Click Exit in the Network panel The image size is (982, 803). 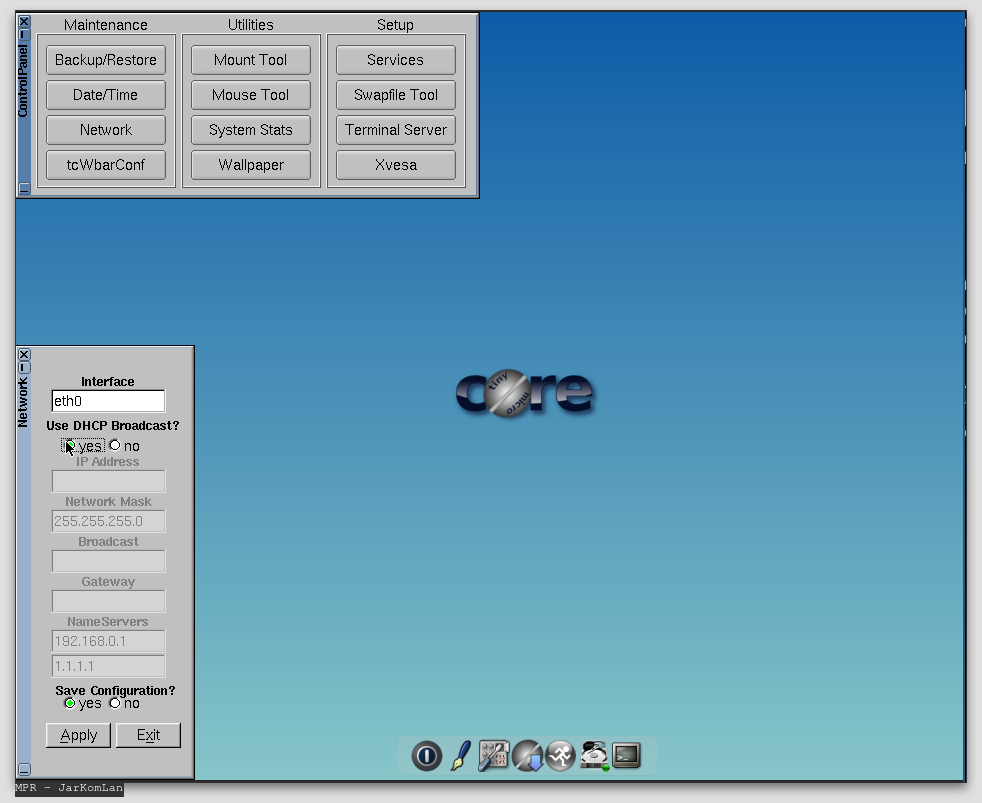click(148, 735)
